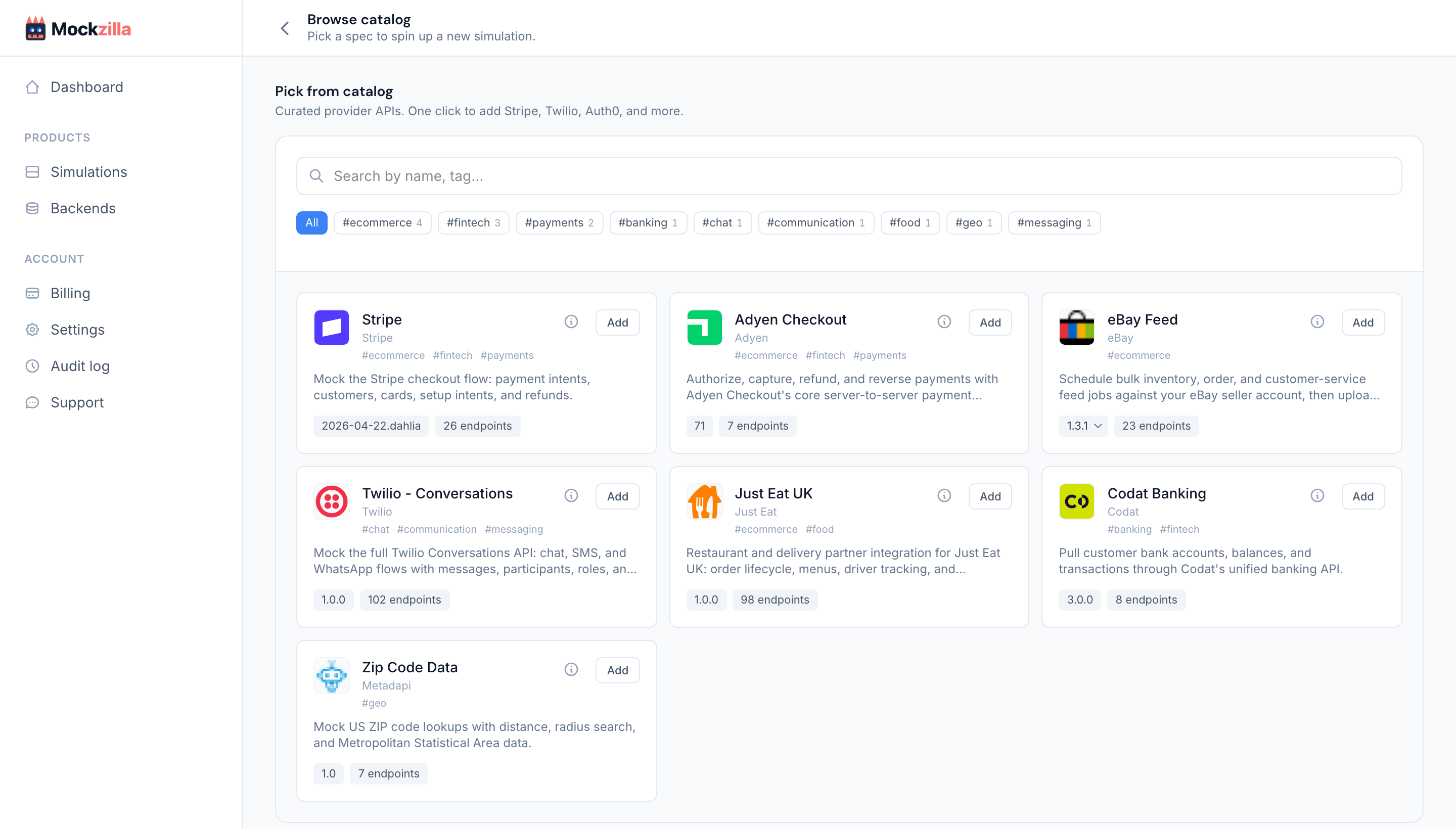
Task: Show info for Adyen Checkout
Action: (x=944, y=321)
